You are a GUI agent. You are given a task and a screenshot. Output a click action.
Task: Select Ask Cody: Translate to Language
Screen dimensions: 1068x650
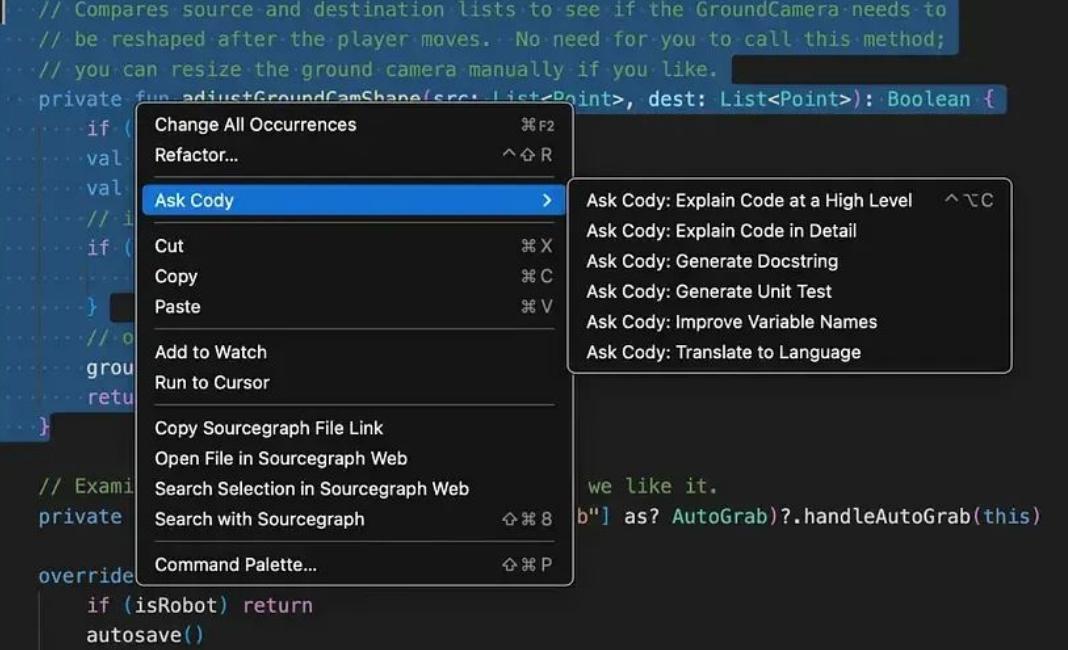coord(789,352)
